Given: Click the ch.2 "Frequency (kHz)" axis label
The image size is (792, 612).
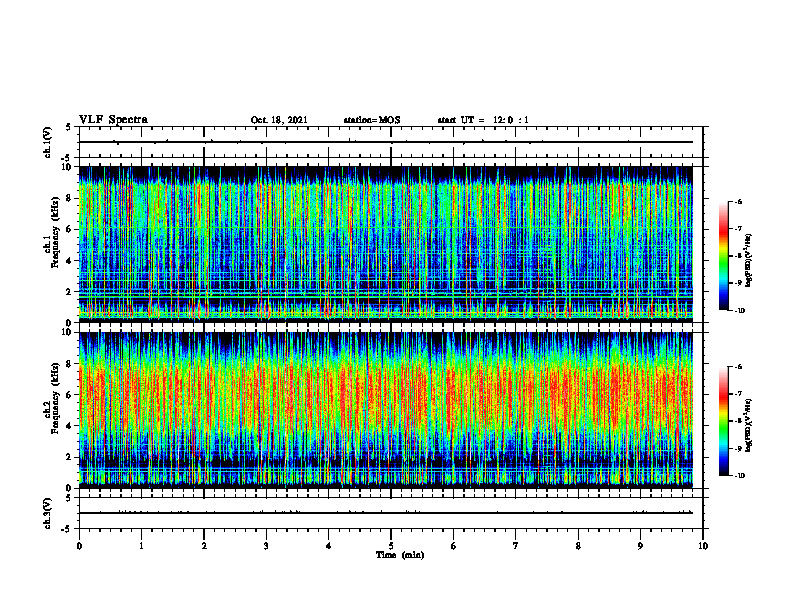Looking at the screenshot, I should [55, 398].
